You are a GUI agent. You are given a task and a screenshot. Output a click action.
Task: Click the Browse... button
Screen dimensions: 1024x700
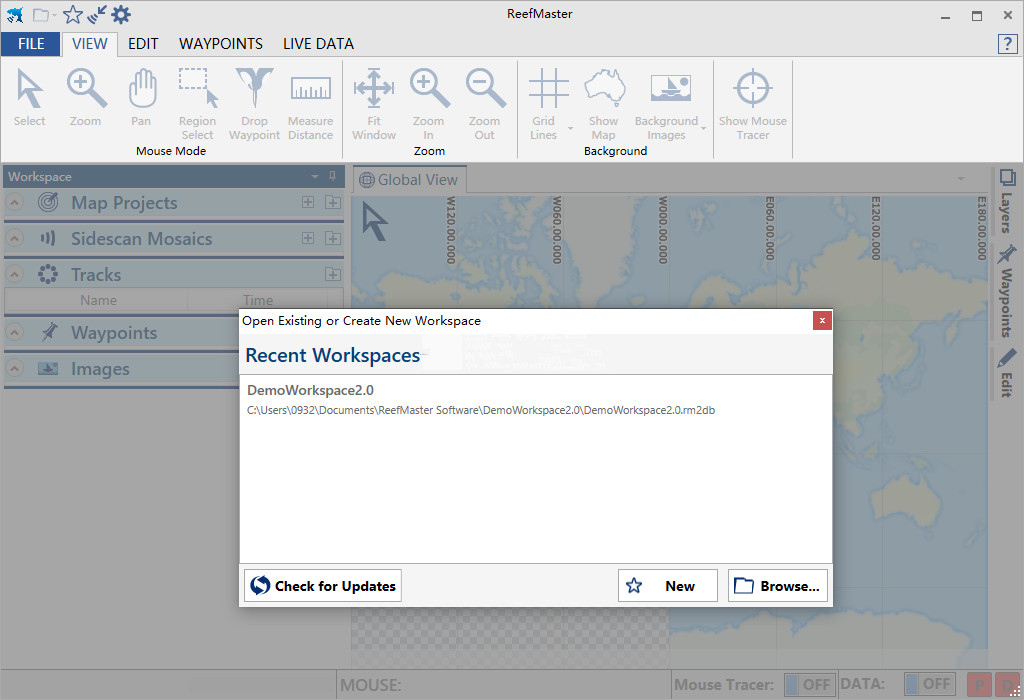click(778, 586)
